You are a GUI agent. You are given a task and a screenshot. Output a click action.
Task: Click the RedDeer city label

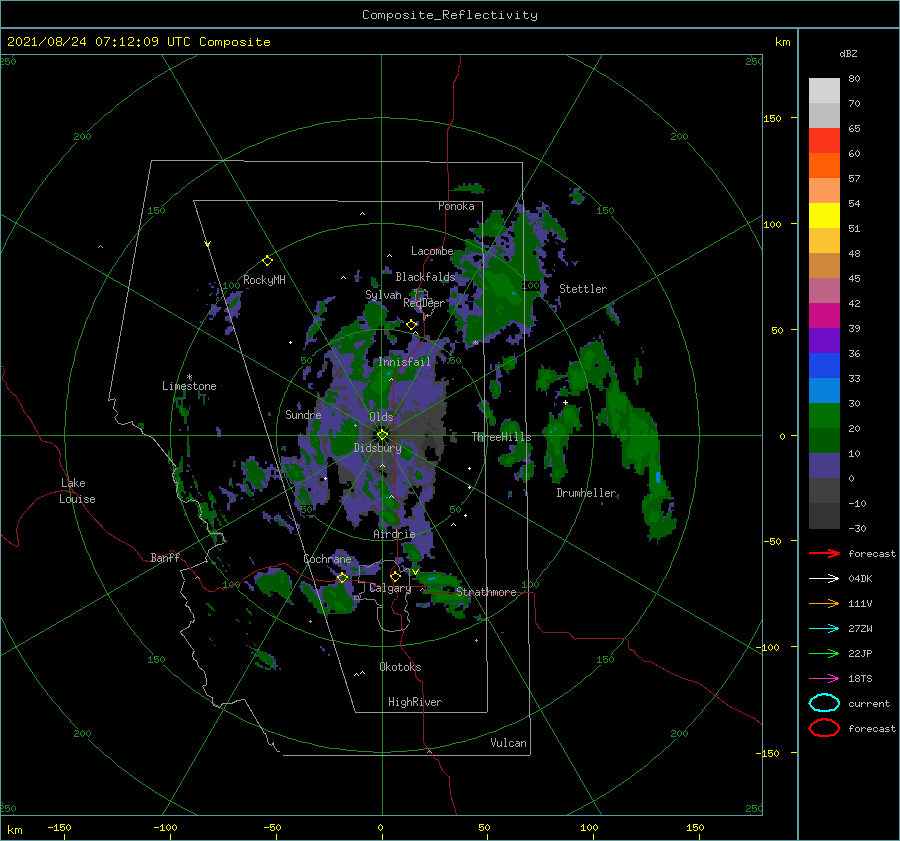click(424, 303)
